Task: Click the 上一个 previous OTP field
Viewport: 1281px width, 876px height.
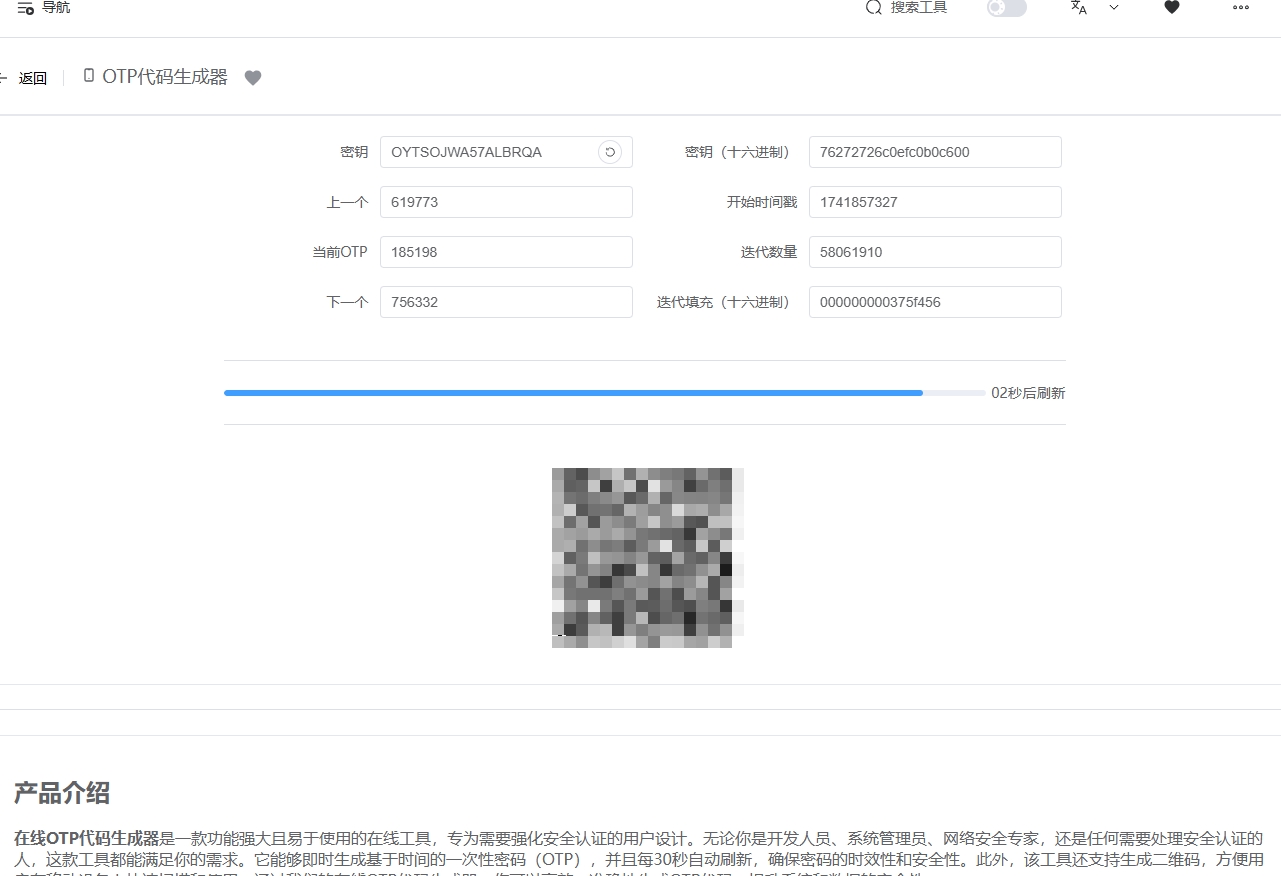Action: click(x=506, y=202)
